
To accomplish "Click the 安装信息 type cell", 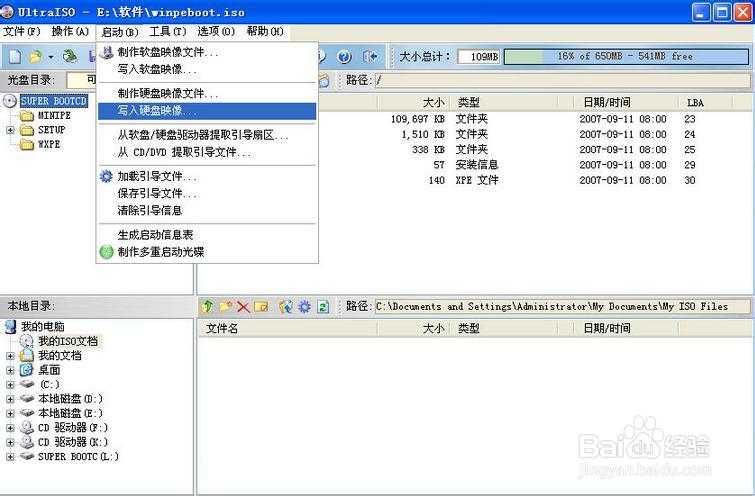I will [x=477, y=165].
